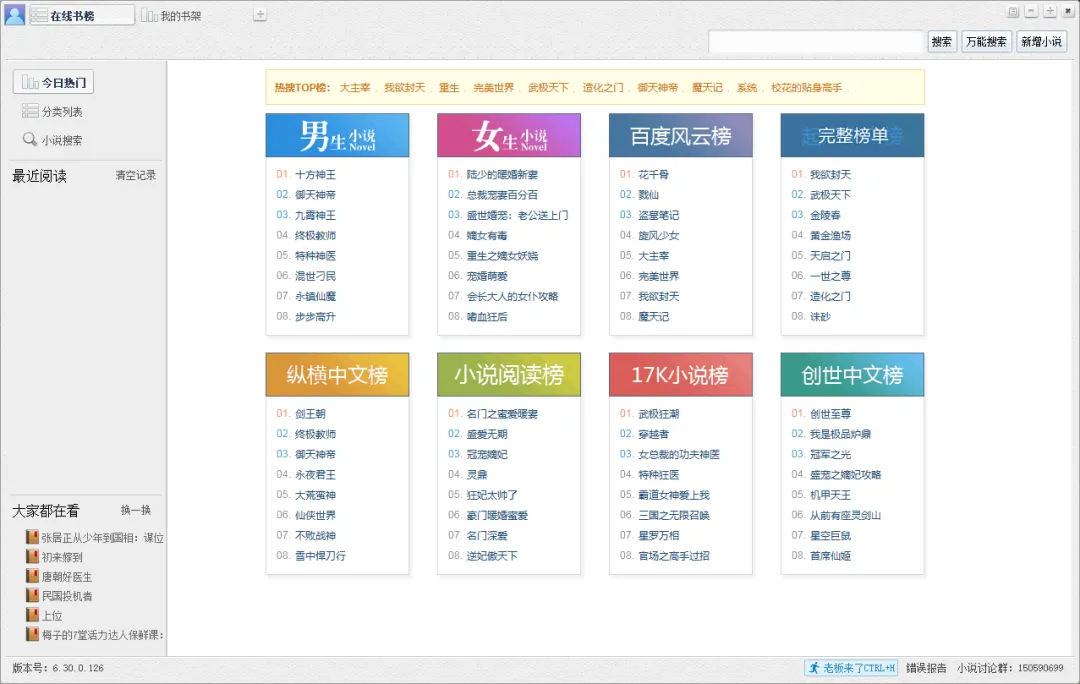Open book icon for 梅子的7堂活力达人保鲜课
Viewport: 1080px width, 684px height.
coord(32,634)
